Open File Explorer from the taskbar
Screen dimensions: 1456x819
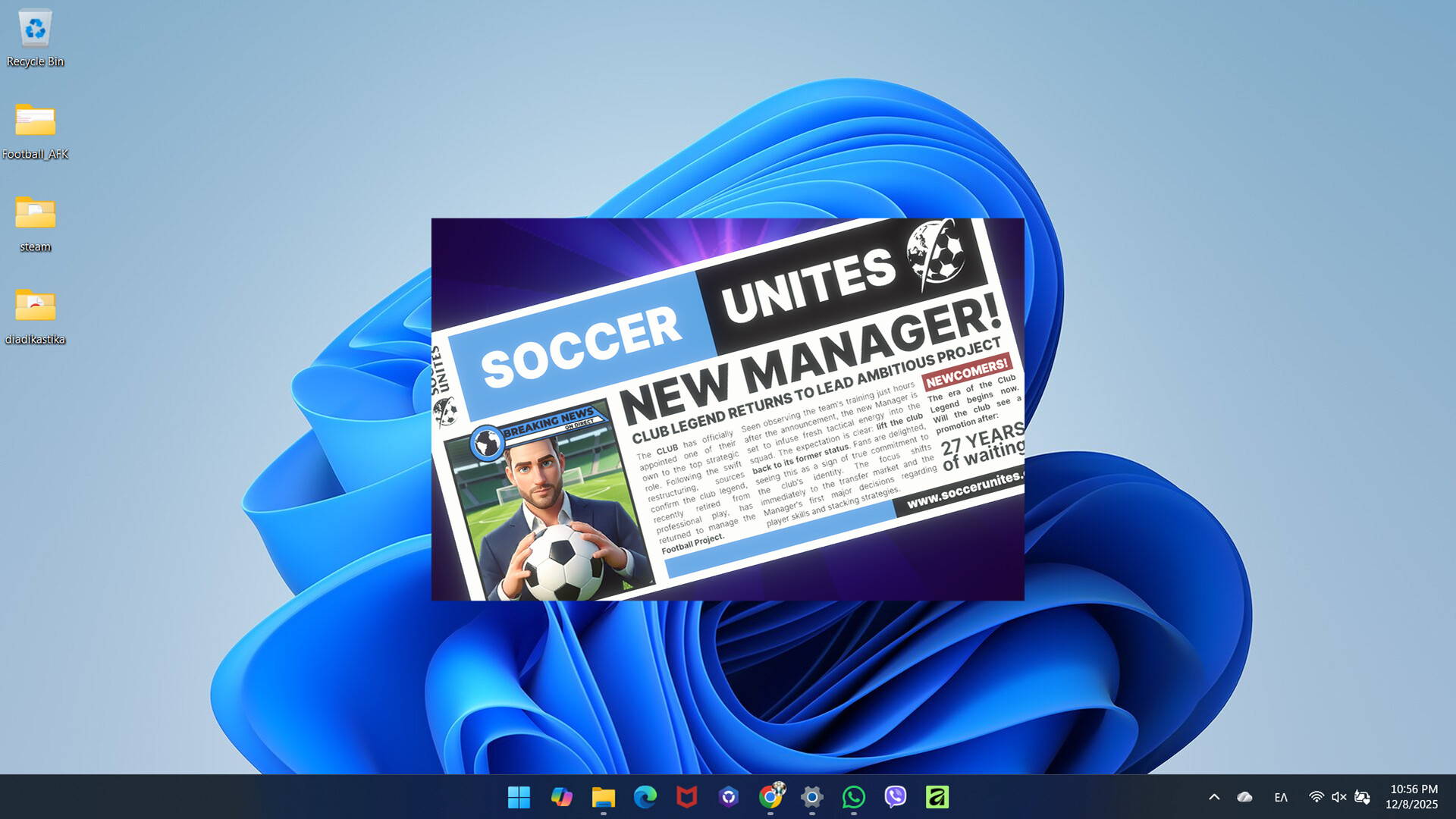pyautogui.click(x=603, y=797)
